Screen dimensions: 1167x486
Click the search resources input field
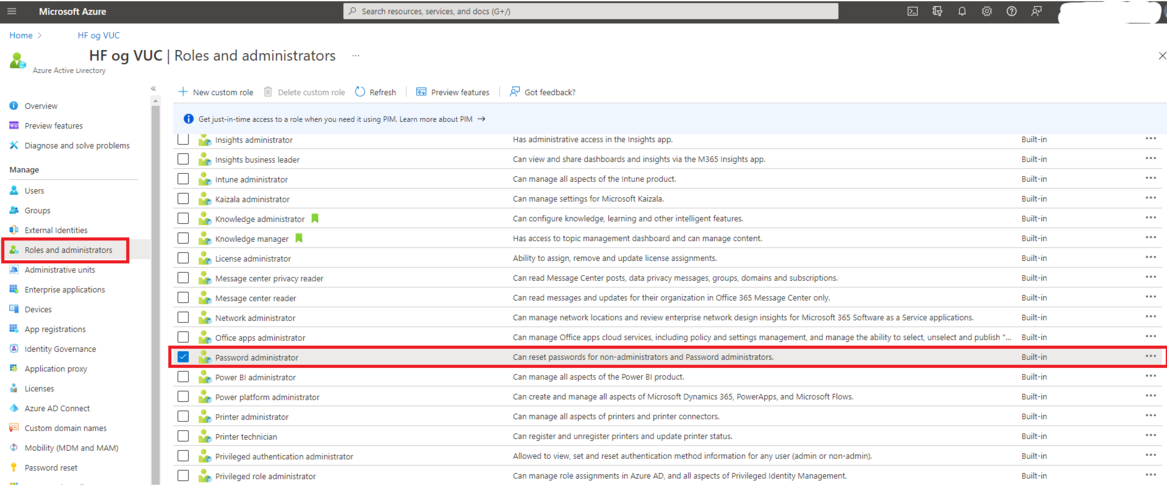tap(590, 11)
